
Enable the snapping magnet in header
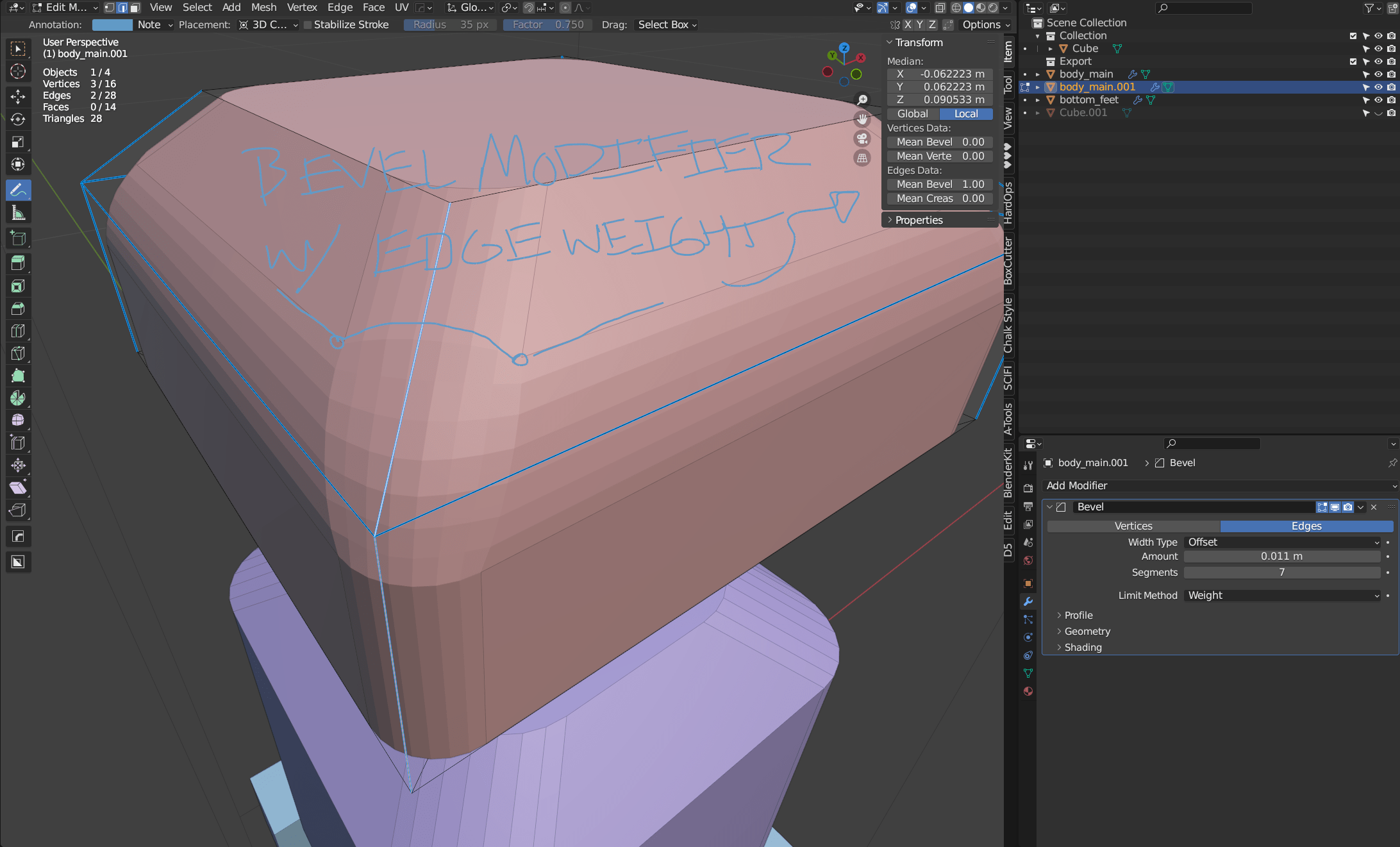[x=529, y=8]
